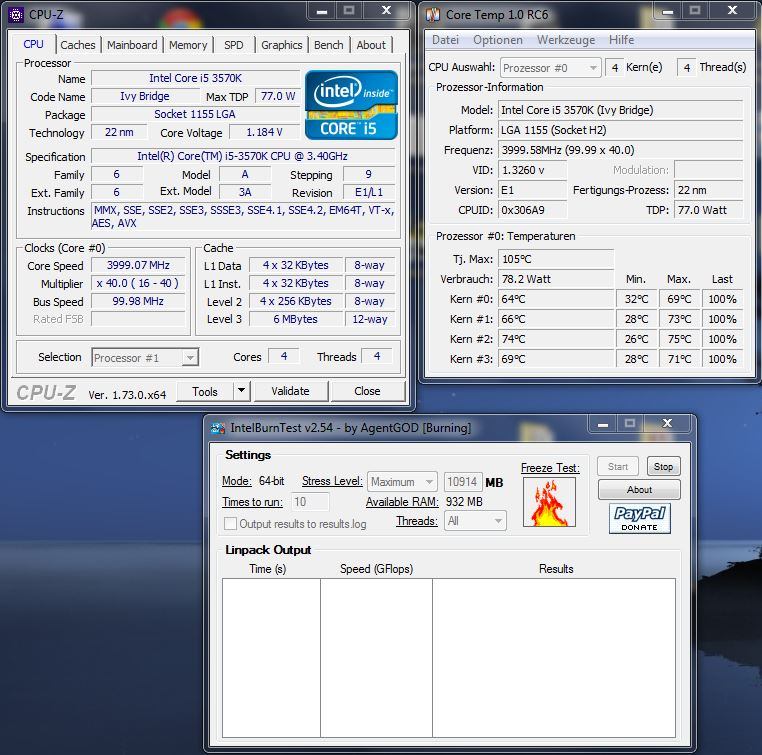The height and width of the screenshot is (755, 762).
Task: Click the Kern #0 temperature '64°C'
Action: point(555,299)
